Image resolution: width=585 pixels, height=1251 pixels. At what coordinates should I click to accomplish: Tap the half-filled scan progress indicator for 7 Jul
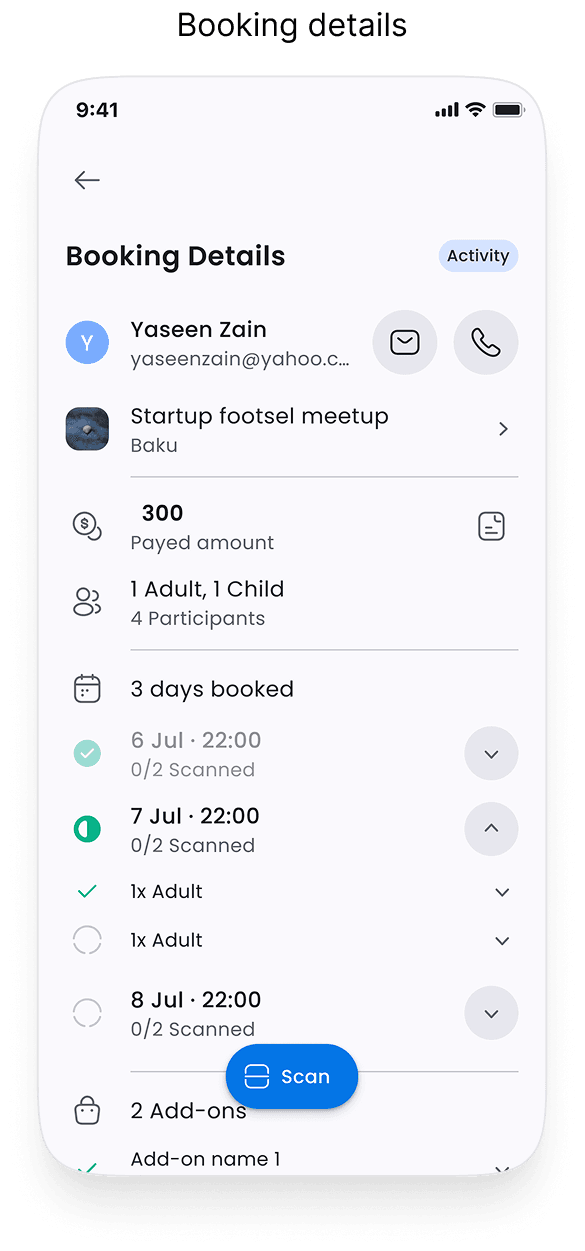tap(87, 829)
